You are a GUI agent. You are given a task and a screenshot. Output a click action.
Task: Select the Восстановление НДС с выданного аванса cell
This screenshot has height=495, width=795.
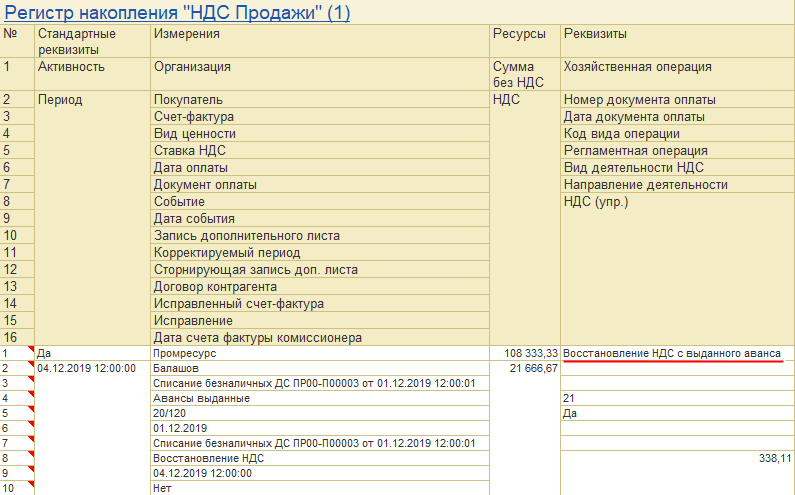[x=677, y=353]
